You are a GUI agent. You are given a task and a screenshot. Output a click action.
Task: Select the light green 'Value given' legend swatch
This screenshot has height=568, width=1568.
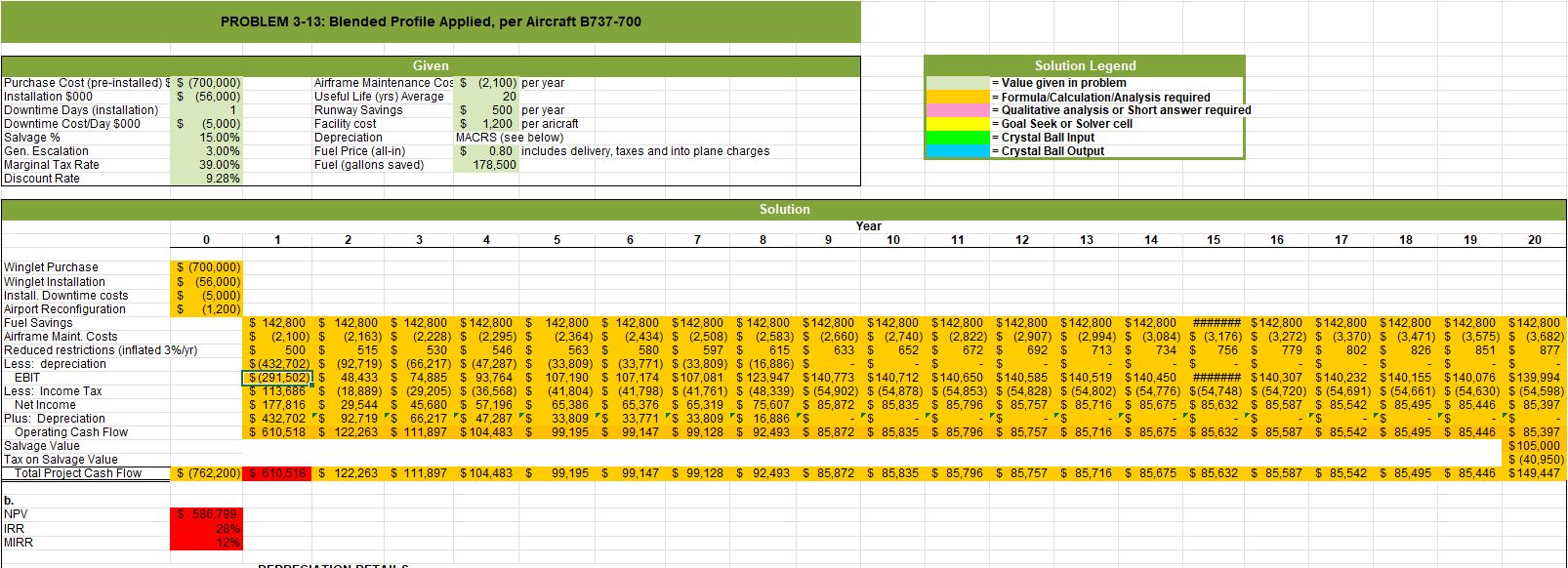[x=958, y=83]
